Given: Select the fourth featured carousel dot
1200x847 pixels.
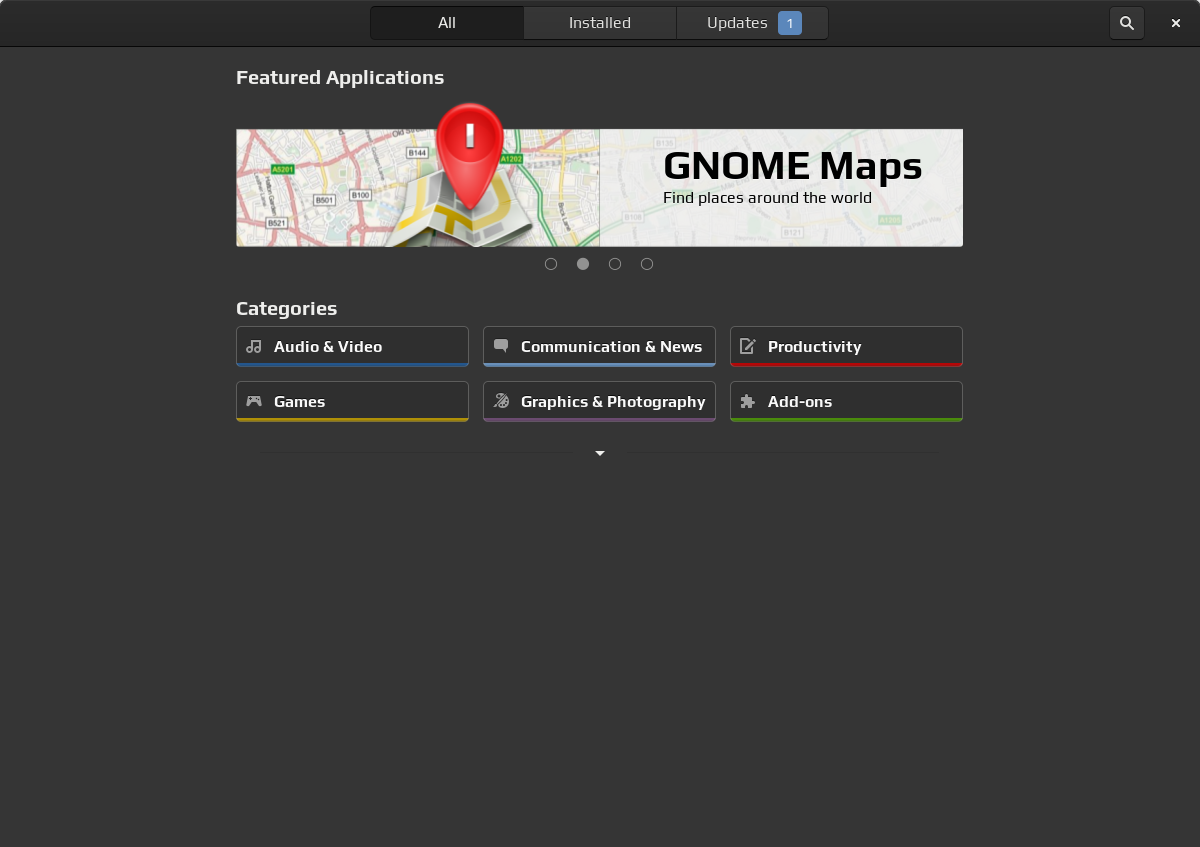Looking at the screenshot, I should 647,264.
